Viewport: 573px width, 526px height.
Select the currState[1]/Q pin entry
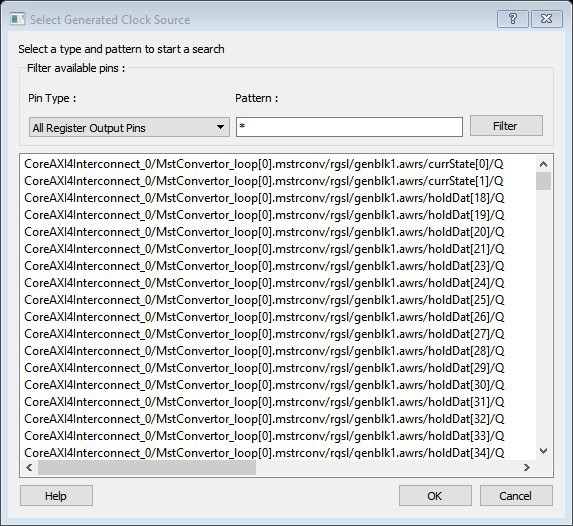(264, 181)
